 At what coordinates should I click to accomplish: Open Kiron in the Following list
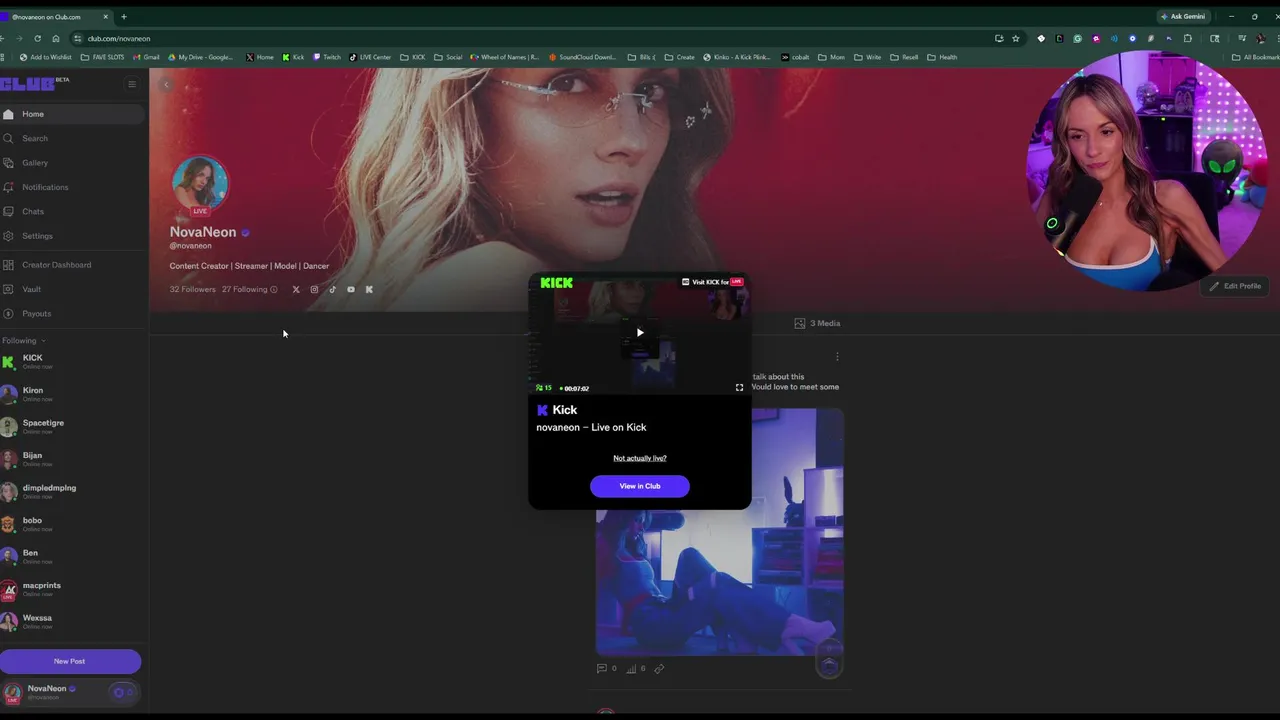[70, 394]
